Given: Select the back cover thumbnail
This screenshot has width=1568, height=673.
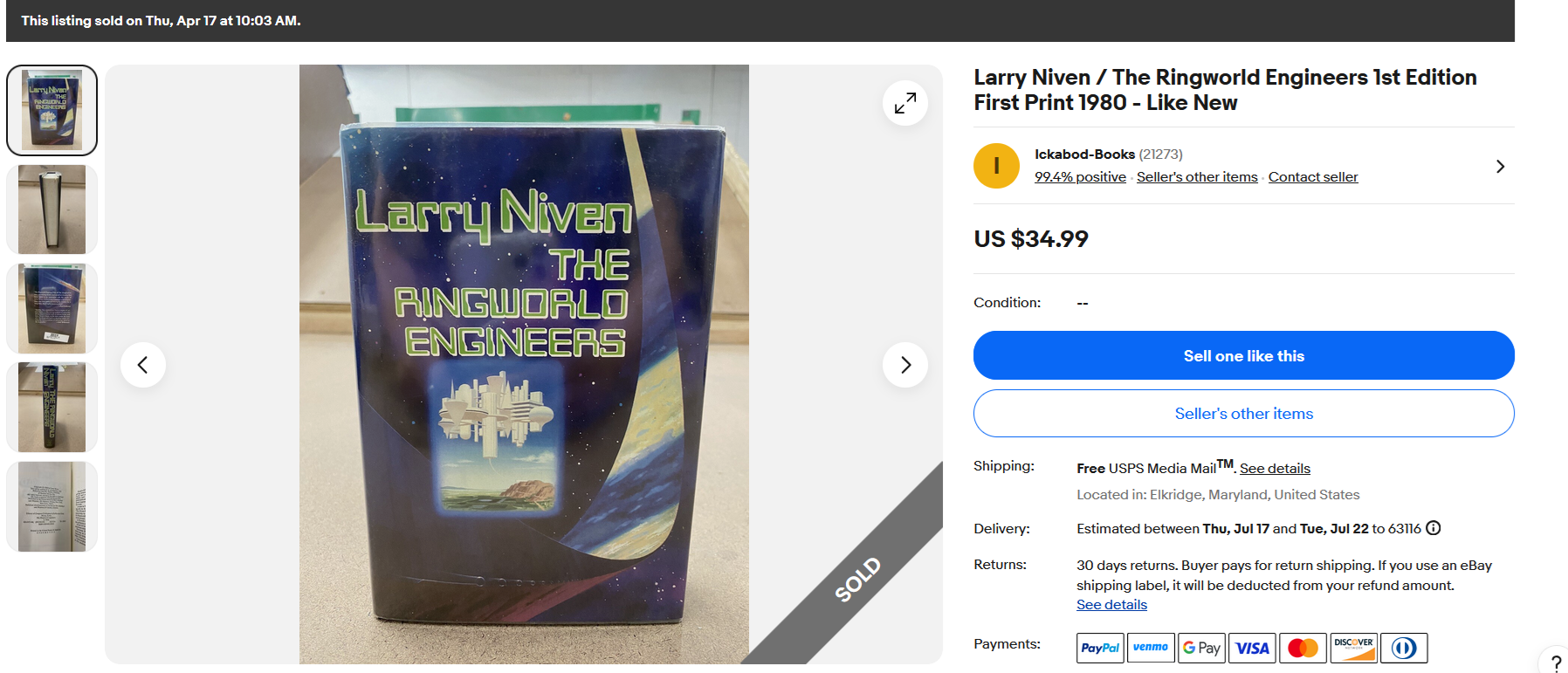Looking at the screenshot, I should click(x=52, y=308).
